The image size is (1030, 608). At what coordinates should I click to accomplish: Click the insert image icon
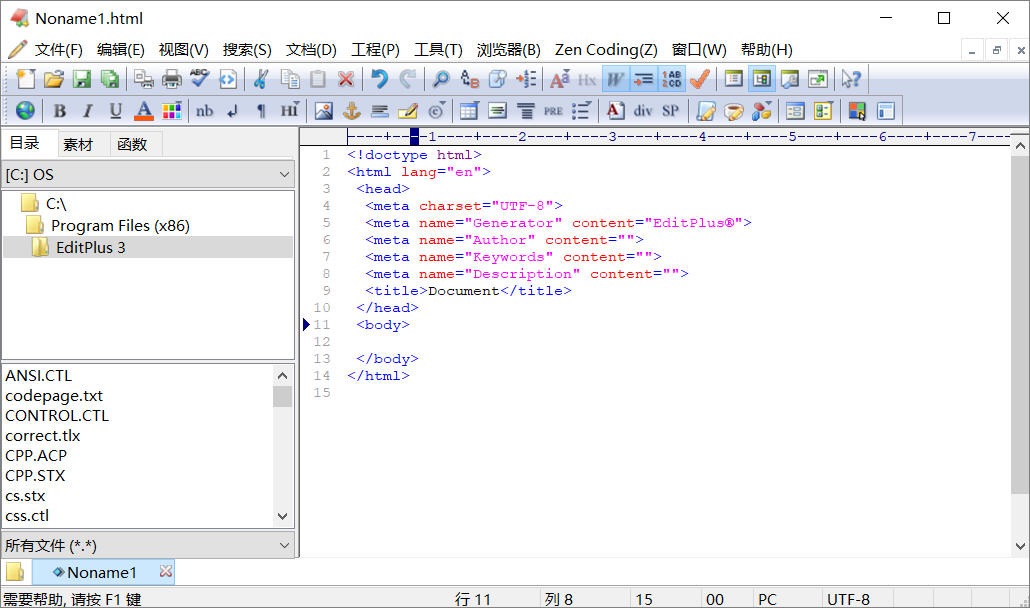pos(323,110)
